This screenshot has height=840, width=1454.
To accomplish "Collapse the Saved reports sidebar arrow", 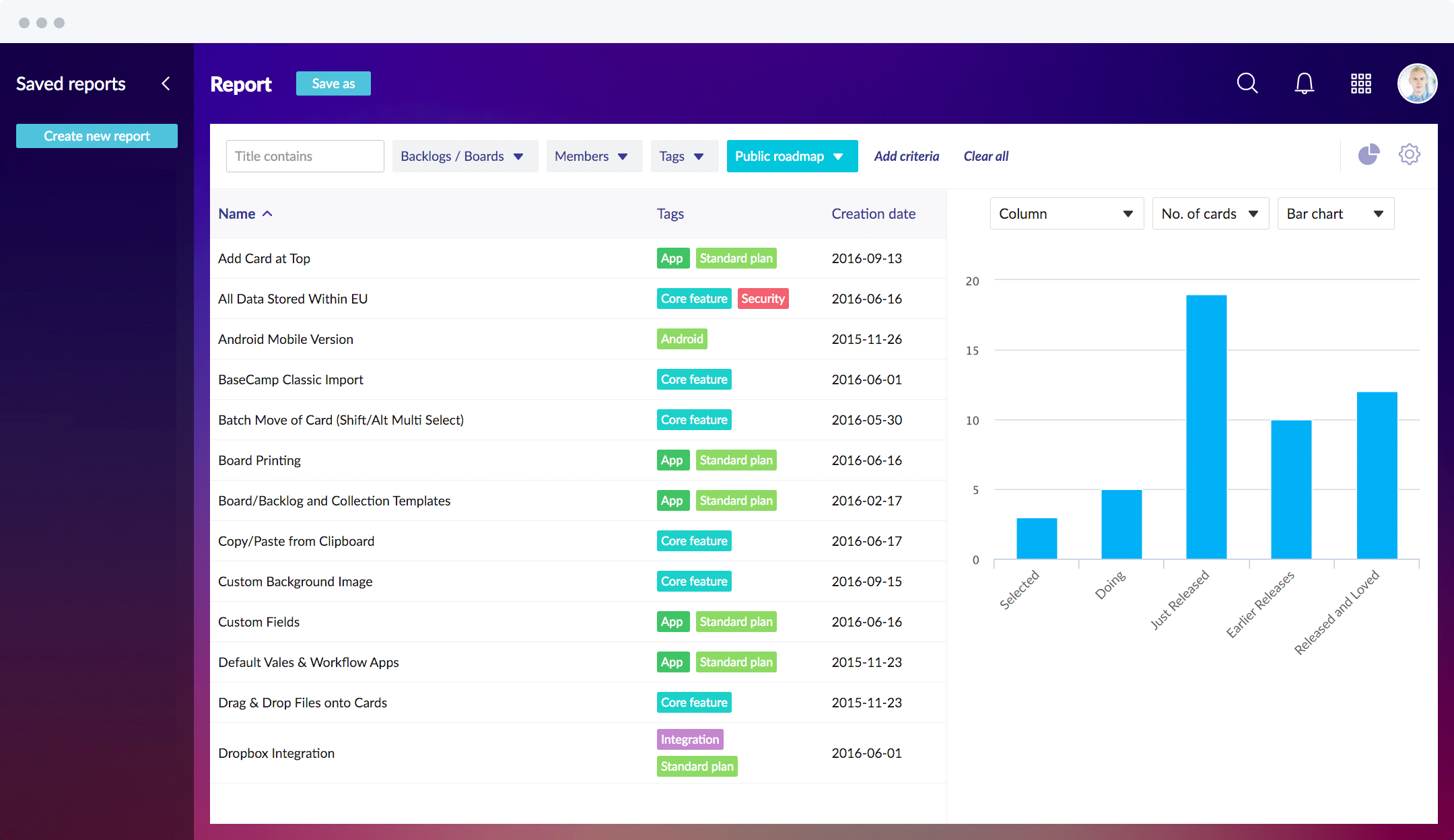I will 166,83.
